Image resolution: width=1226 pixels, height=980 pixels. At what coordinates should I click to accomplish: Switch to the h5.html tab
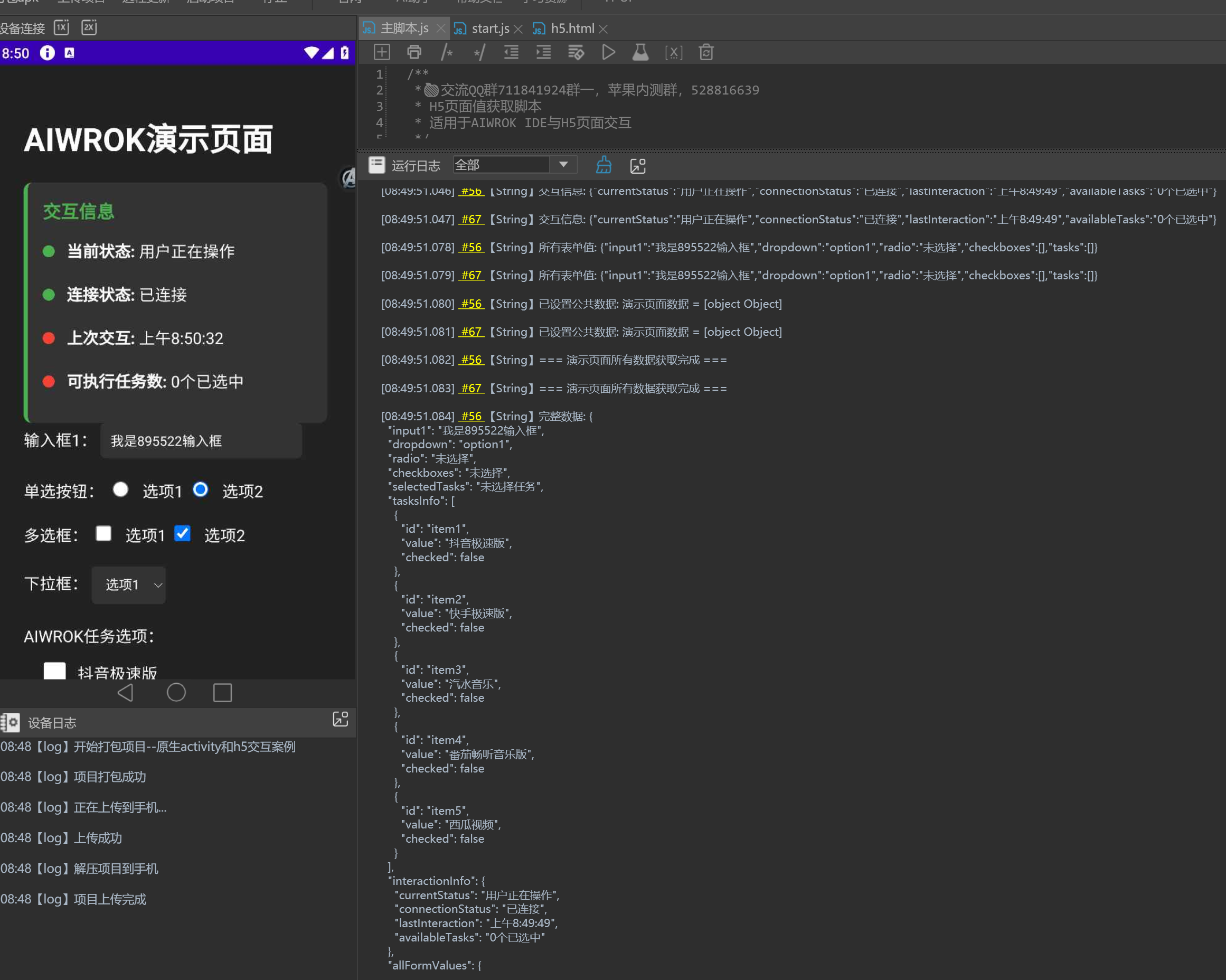tap(571, 29)
